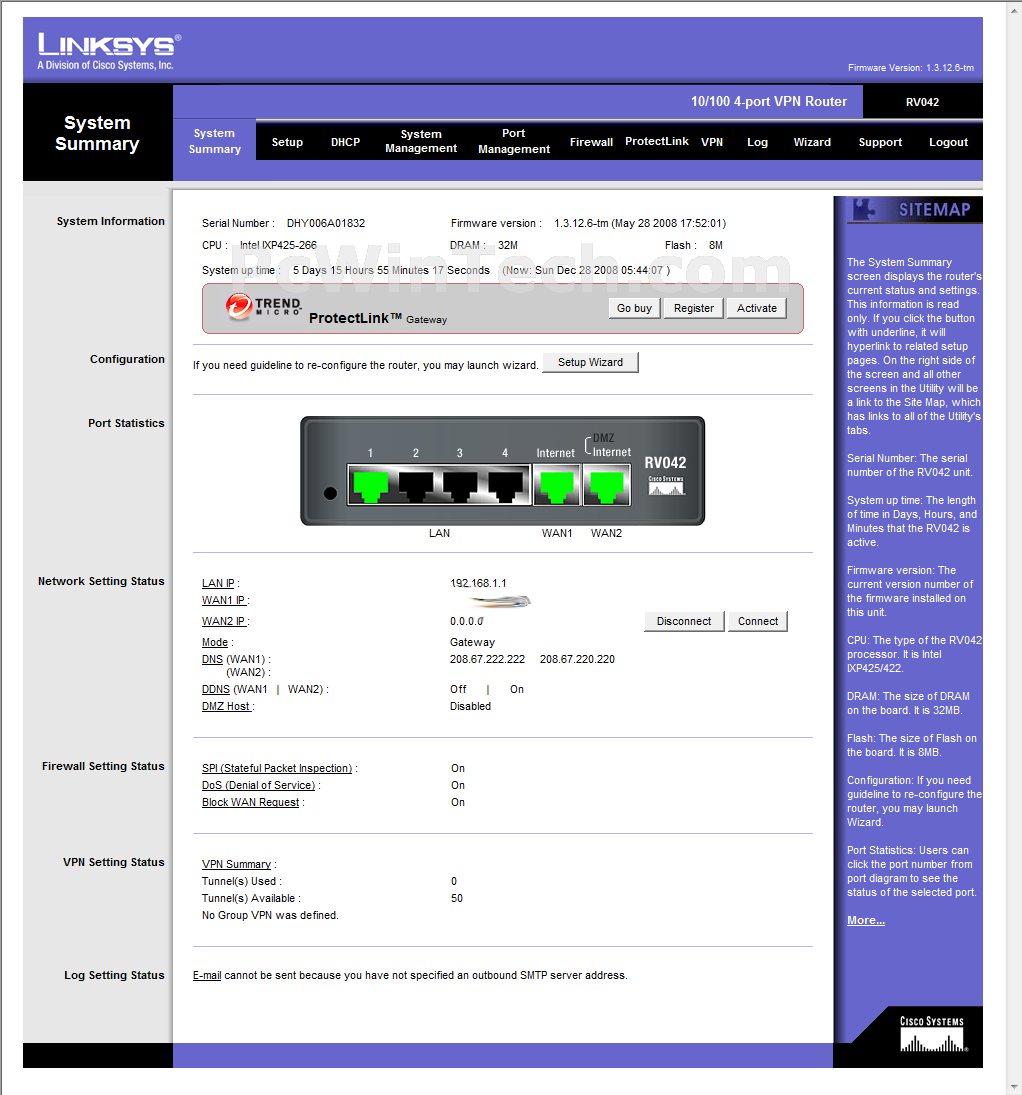Click LAN port 3 icon in diagram

click(460, 485)
